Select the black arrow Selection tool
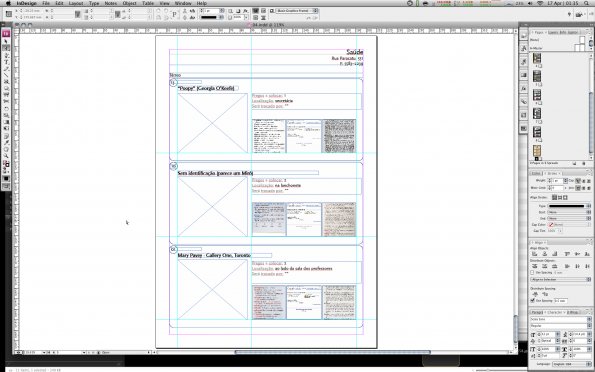 click(x=6, y=41)
